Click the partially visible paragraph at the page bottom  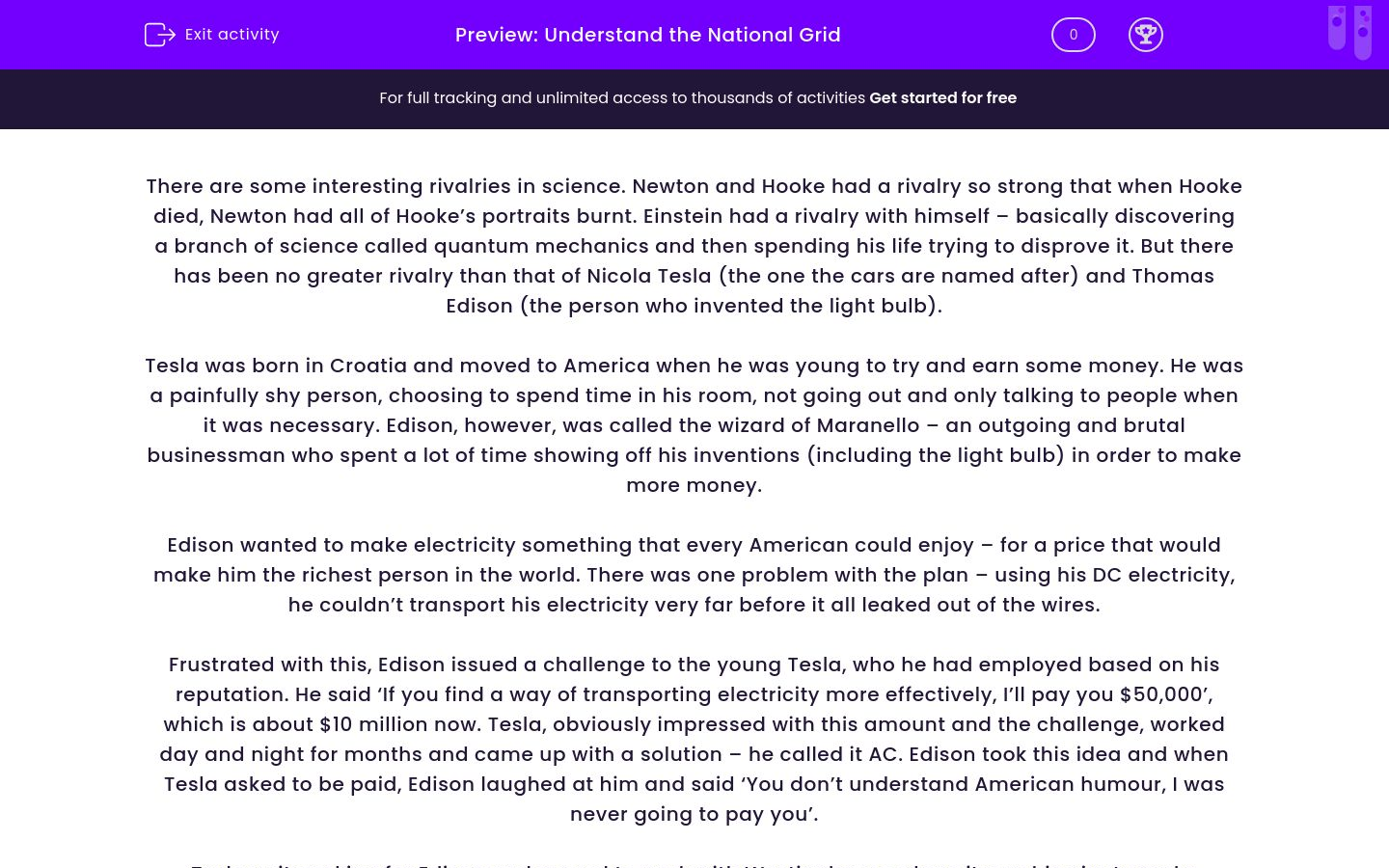[x=694, y=863]
